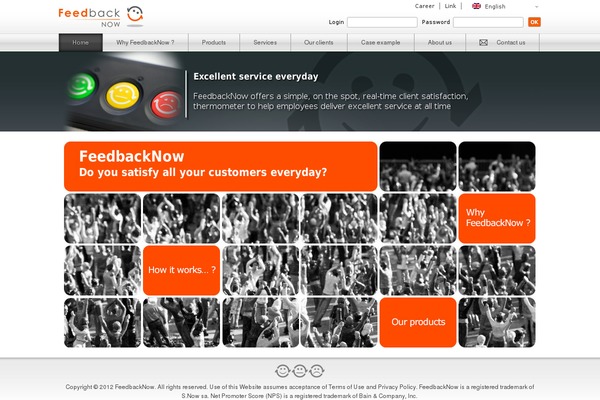Click the Excellent service everyday heading
This screenshot has width=600, height=400.
point(256,77)
